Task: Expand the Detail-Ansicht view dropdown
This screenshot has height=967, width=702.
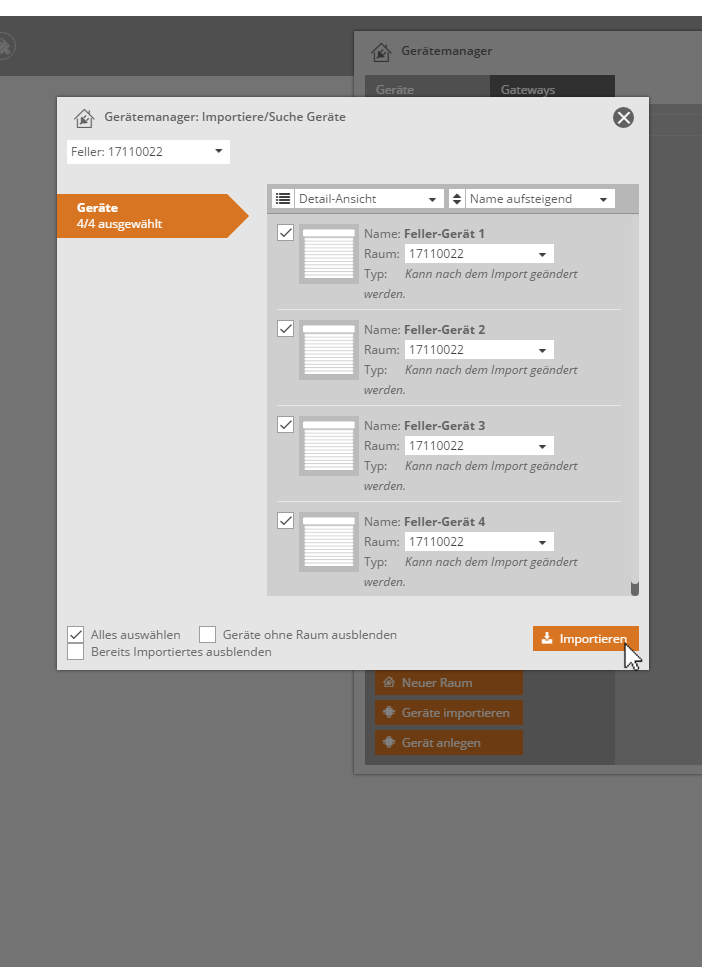Action: [x=369, y=199]
